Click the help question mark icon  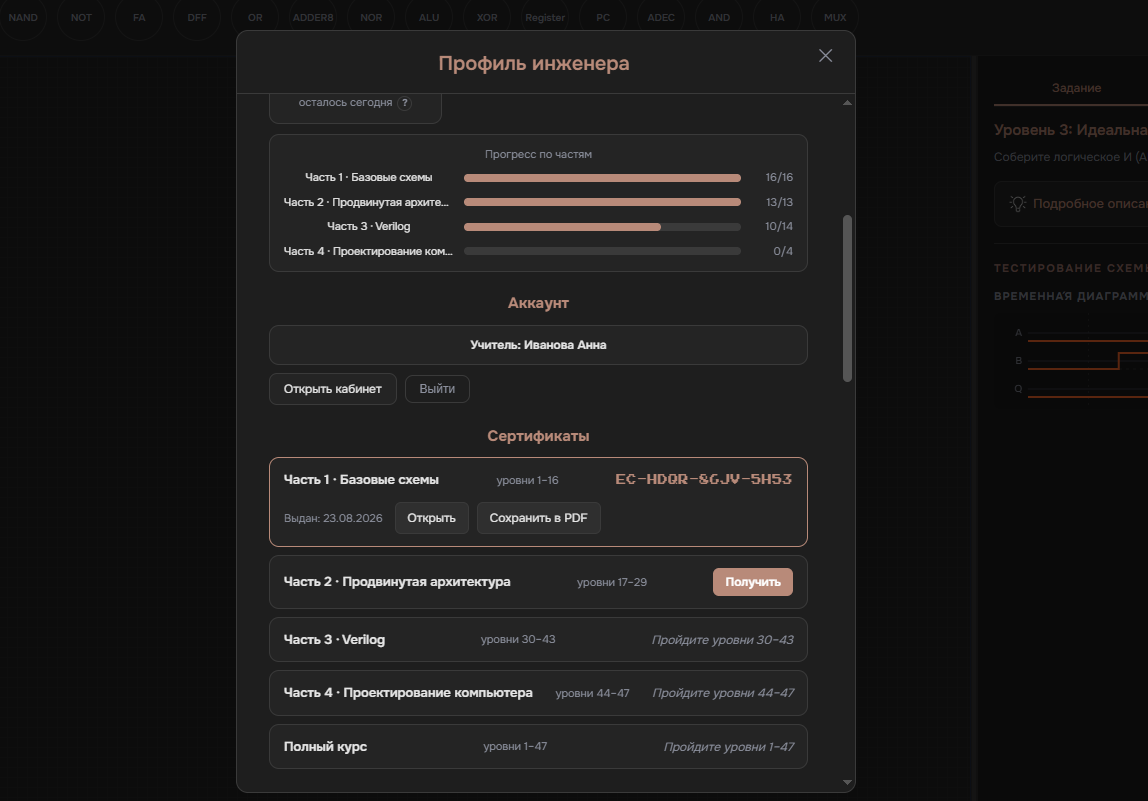pyautogui.click(x=404, y=103)
